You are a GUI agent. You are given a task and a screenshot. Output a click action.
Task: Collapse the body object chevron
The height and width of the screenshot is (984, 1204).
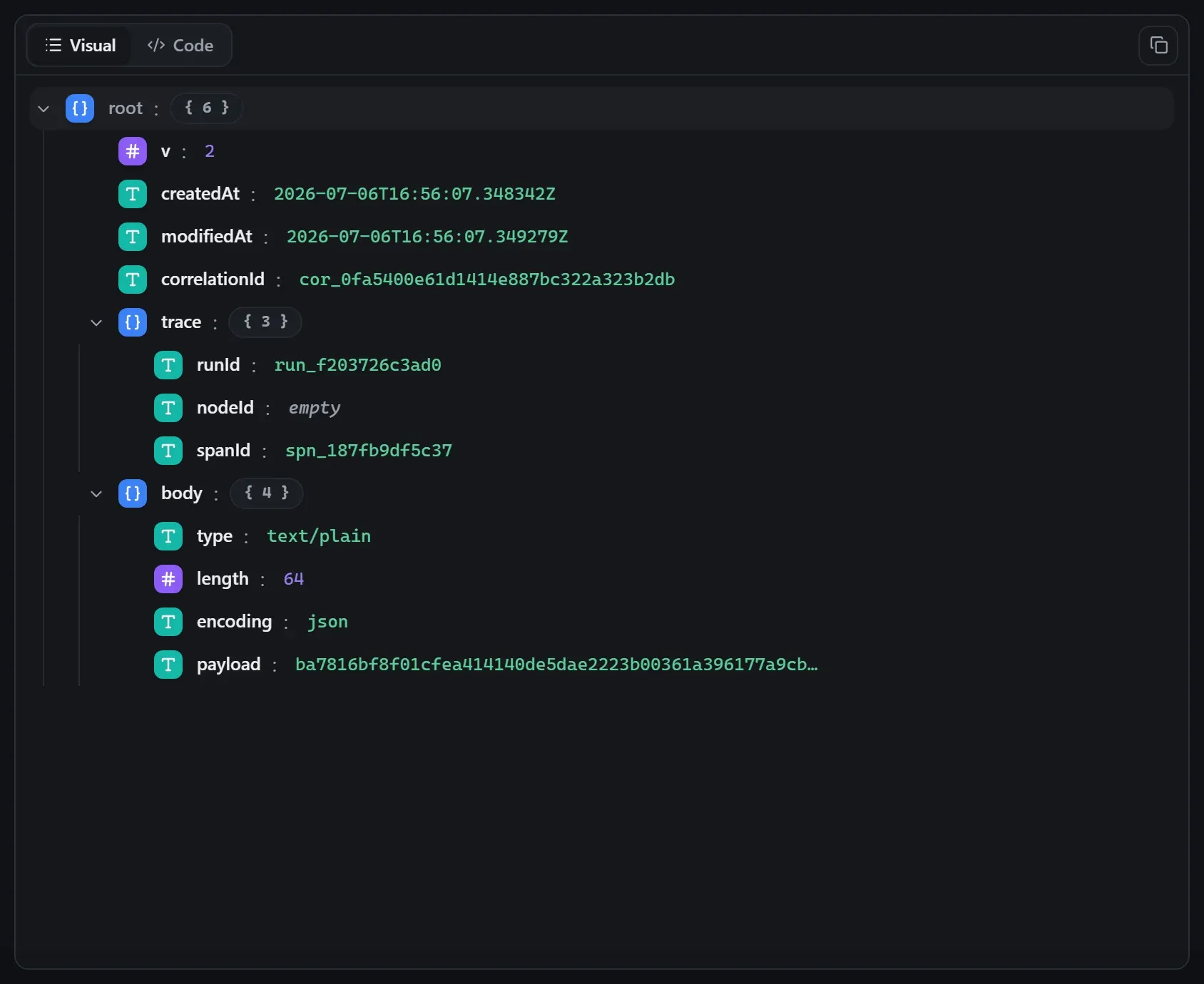coord(96,493)
